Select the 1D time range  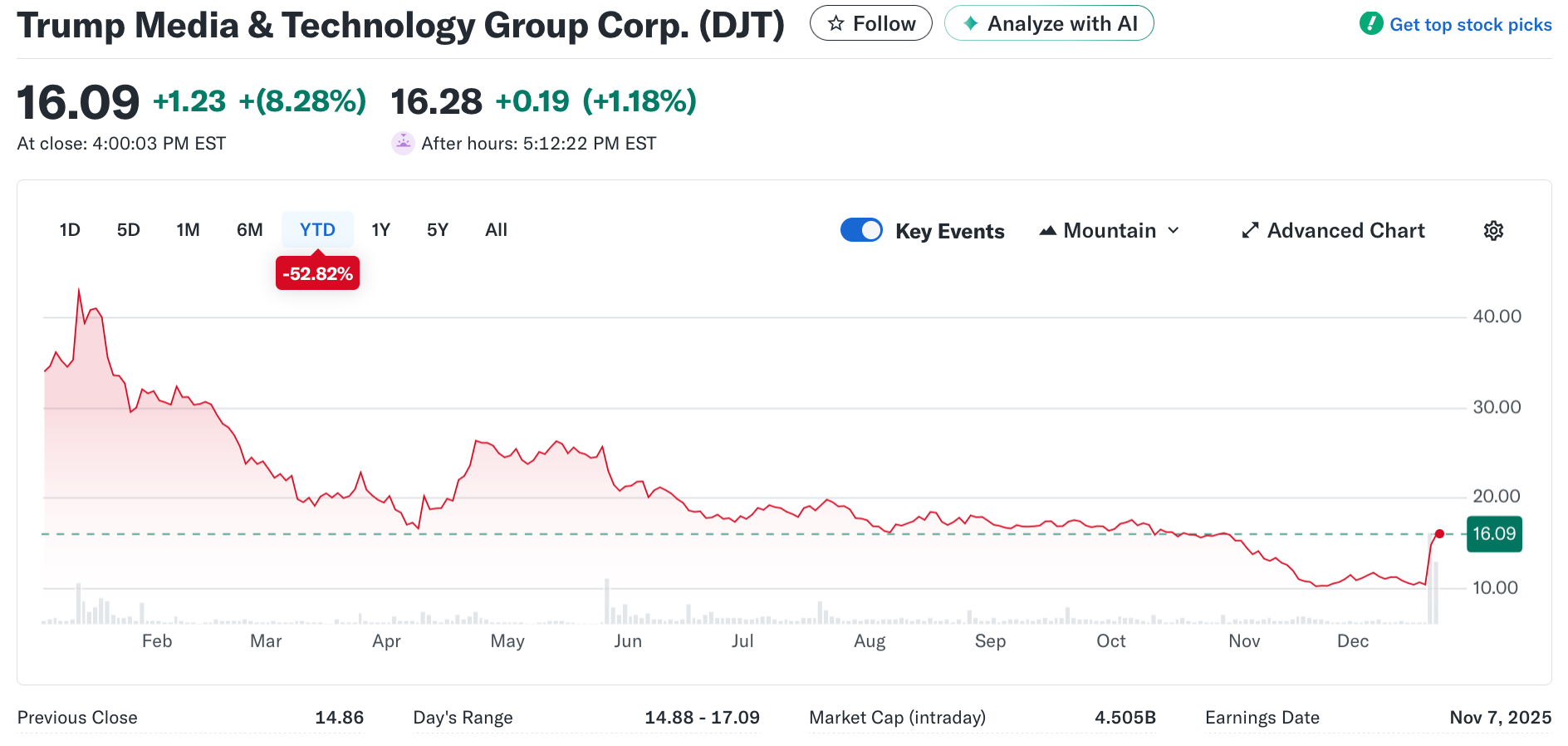click(x=70, y=230)
